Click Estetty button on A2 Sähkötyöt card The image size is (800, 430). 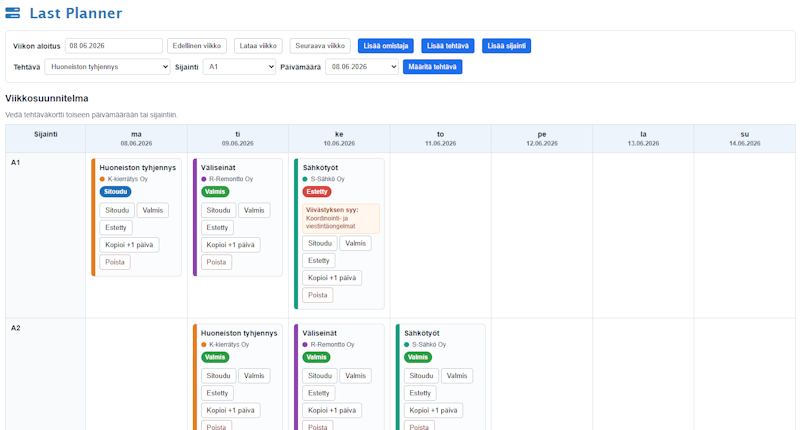point(420,393)
